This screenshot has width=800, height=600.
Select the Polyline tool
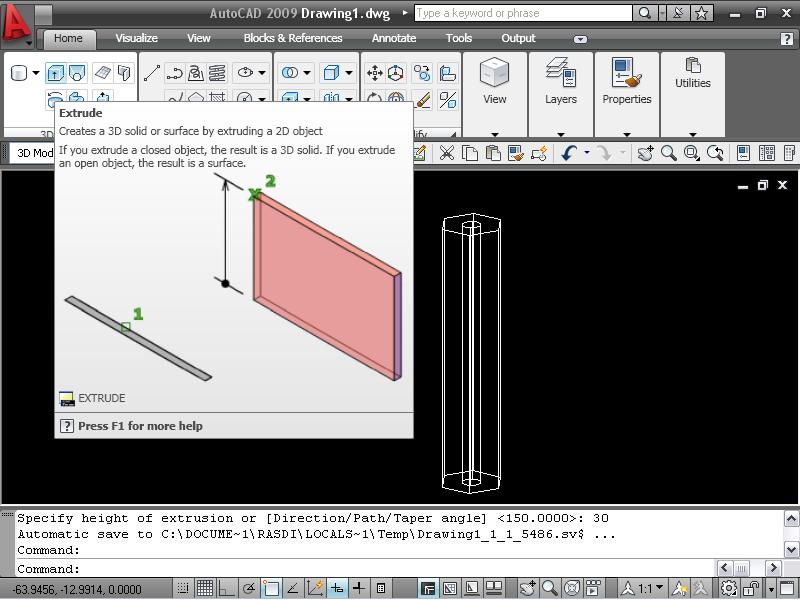174,73
